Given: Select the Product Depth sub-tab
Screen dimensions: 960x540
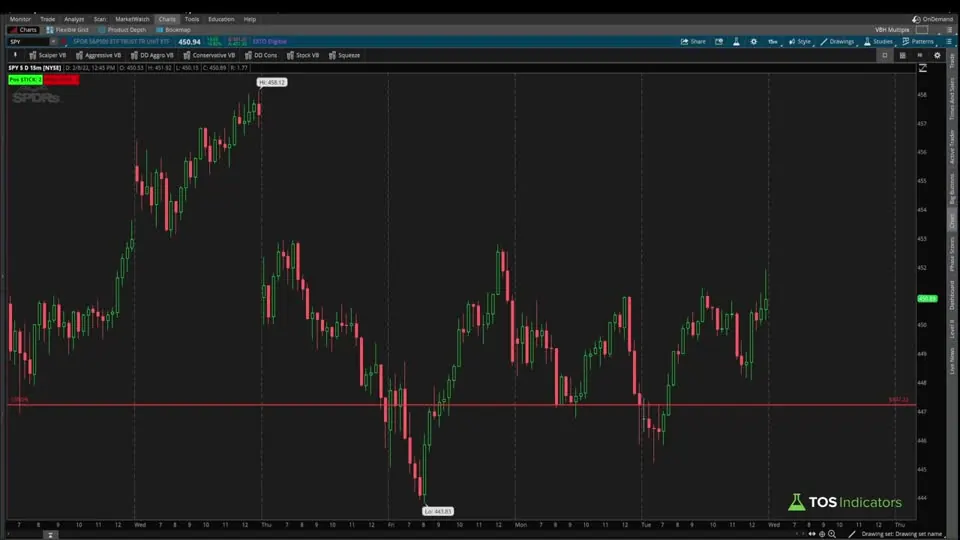Looking at the screenshot, I should click(122, 29).
